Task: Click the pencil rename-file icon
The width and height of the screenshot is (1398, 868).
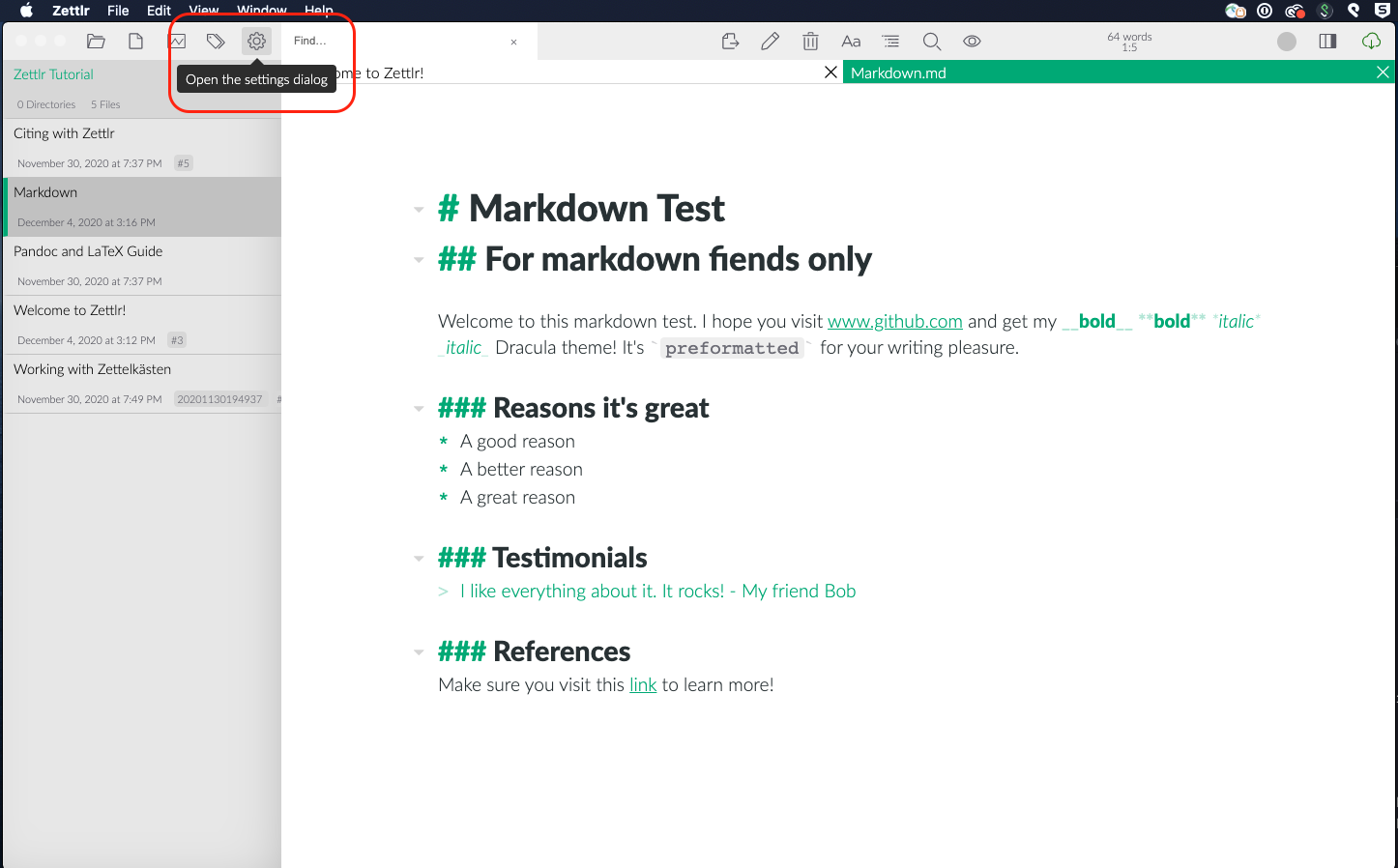Action: (x=771, y=41)
